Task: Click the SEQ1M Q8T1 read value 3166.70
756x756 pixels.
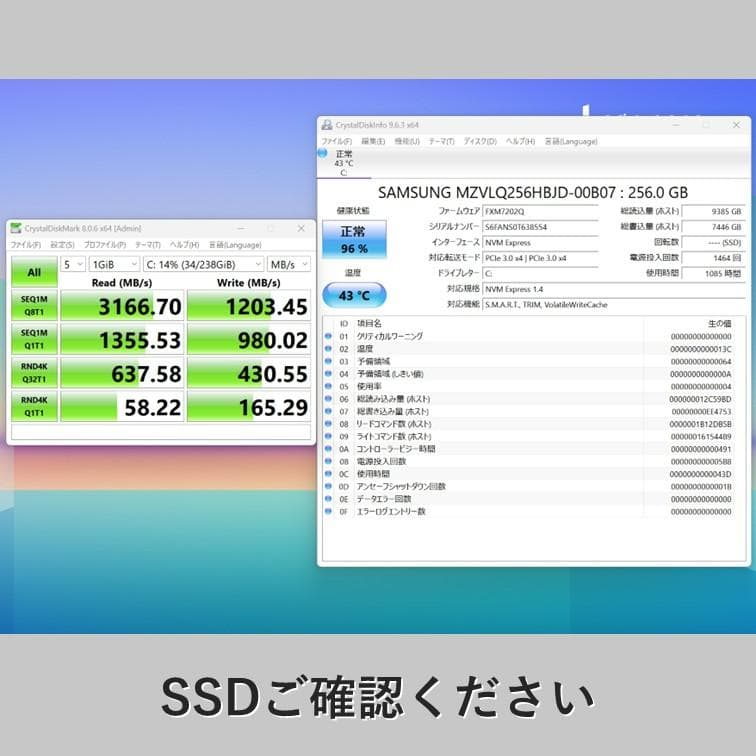Action: click(x=122, y=306)
